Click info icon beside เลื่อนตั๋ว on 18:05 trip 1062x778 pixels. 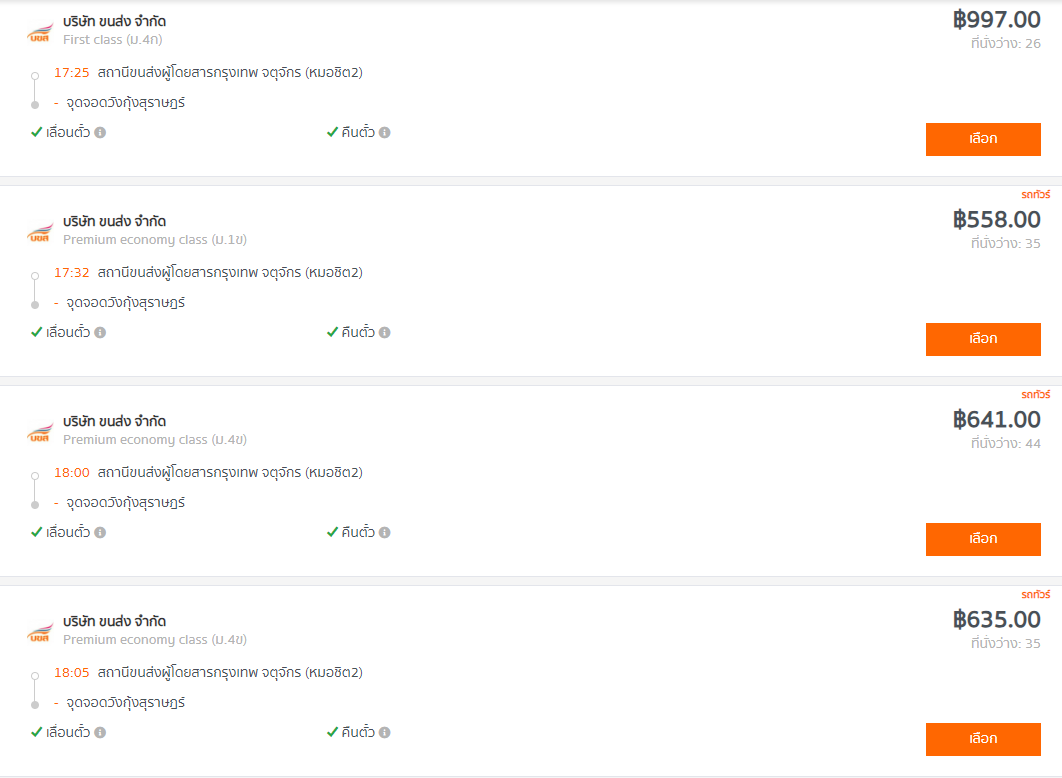pyautogui.click(x=100, y=733)
